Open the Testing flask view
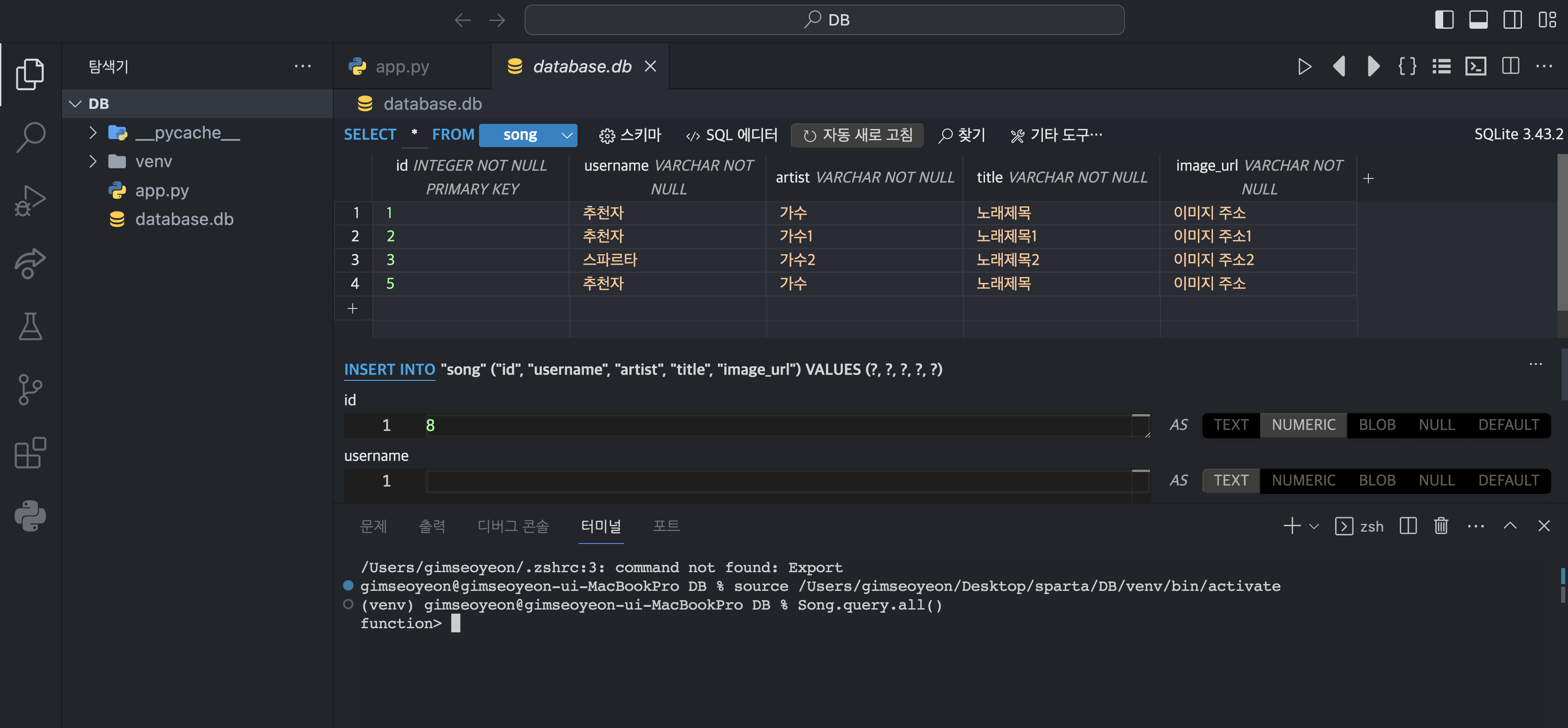Viewport: 1568px width, 728px height. point(30,327)
